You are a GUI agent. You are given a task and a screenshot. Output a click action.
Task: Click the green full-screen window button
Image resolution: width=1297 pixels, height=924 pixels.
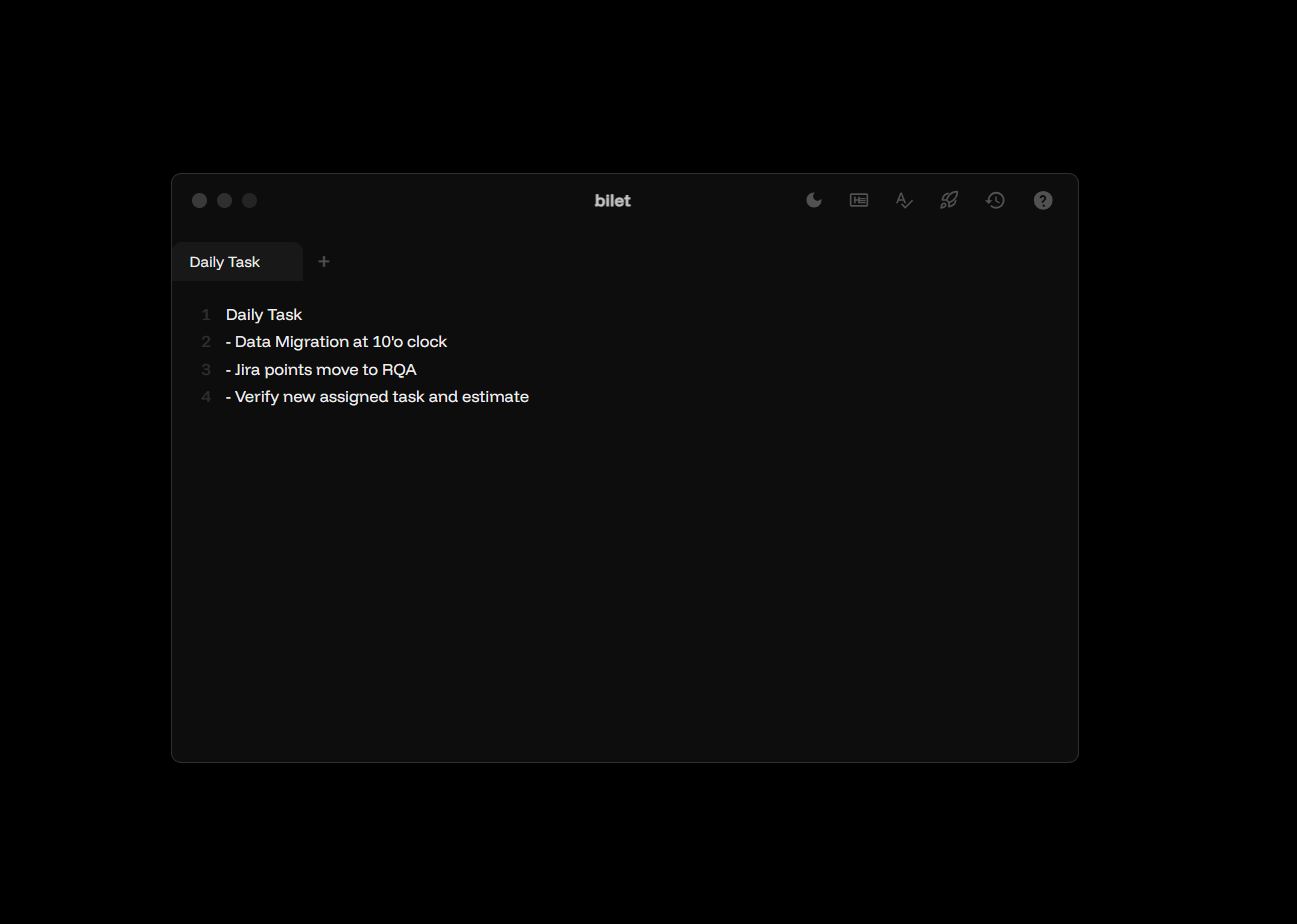(x=249, y=200)
